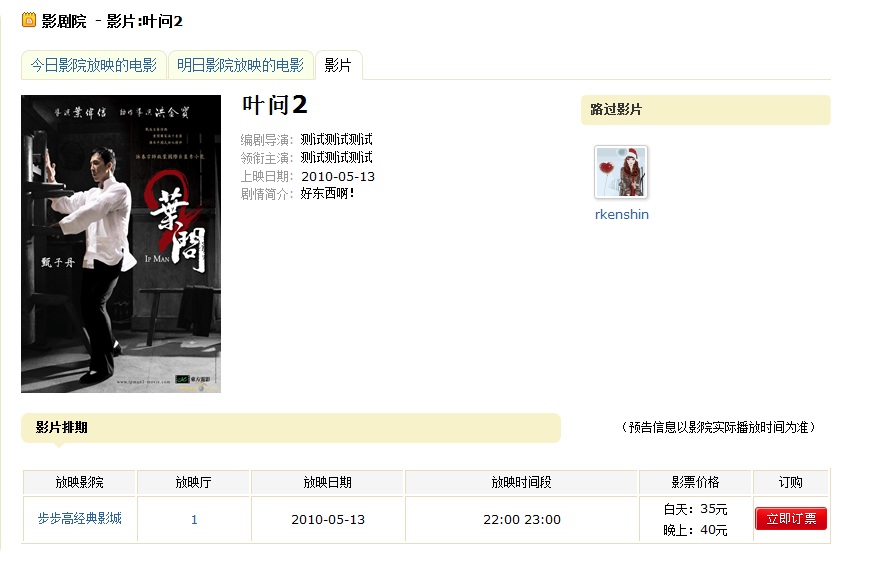The height and width of the screenshot is (564, 879).
Task: Click the showtime cell 22:00 23:00
Action: tap(522, 520)
